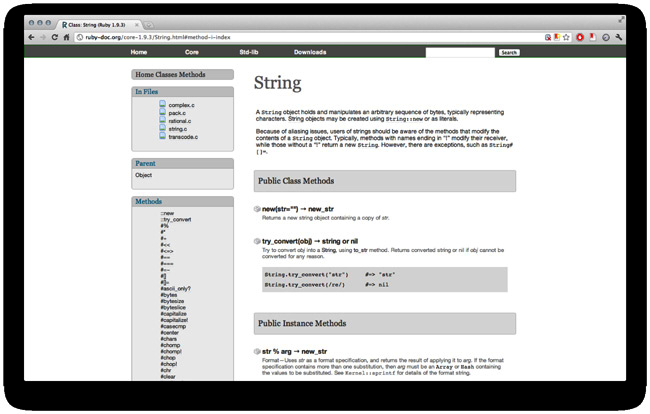
Task: Select the Class: String browser tab
Action: (98, 21)
